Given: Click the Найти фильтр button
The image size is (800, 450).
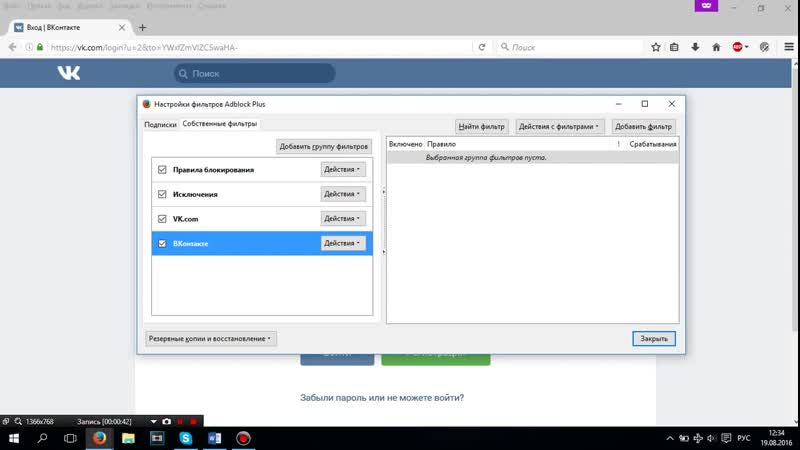Looking at the screenshot, I should click(x=482, y=127).
